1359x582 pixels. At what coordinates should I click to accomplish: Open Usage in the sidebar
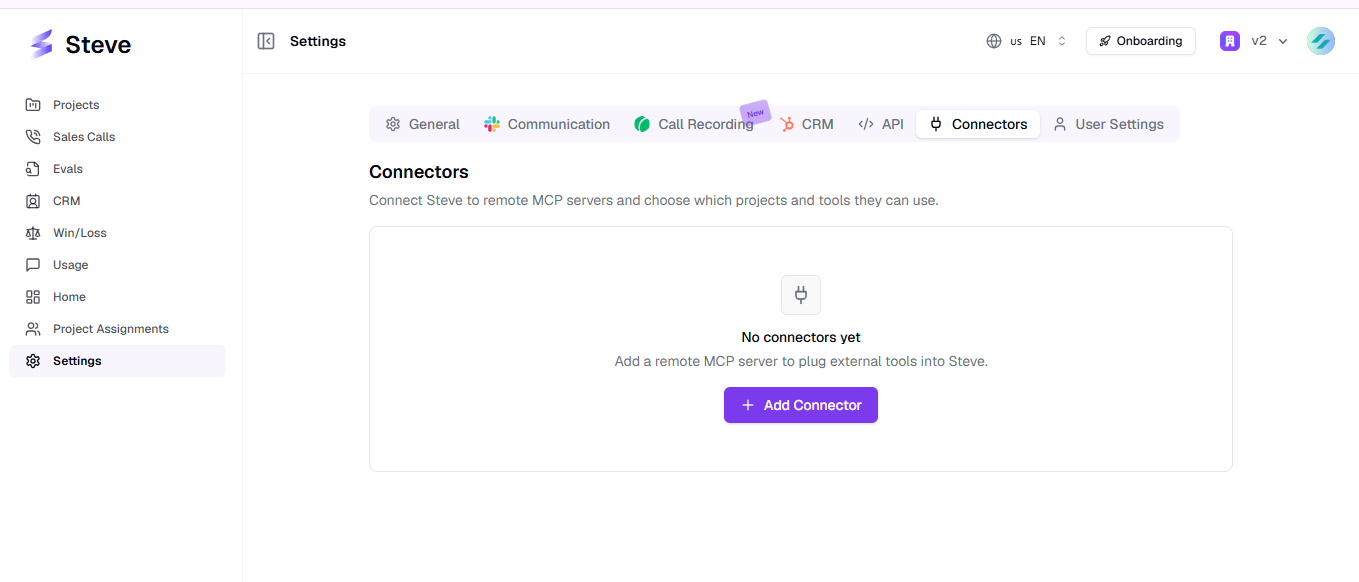(117, 265)
